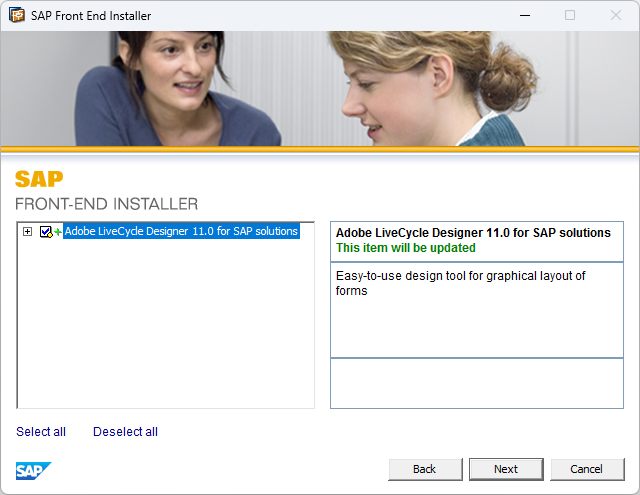Click the banner photo of two women
The height and width of the screenshot is (495, 640).
click(x=320, y=90)
